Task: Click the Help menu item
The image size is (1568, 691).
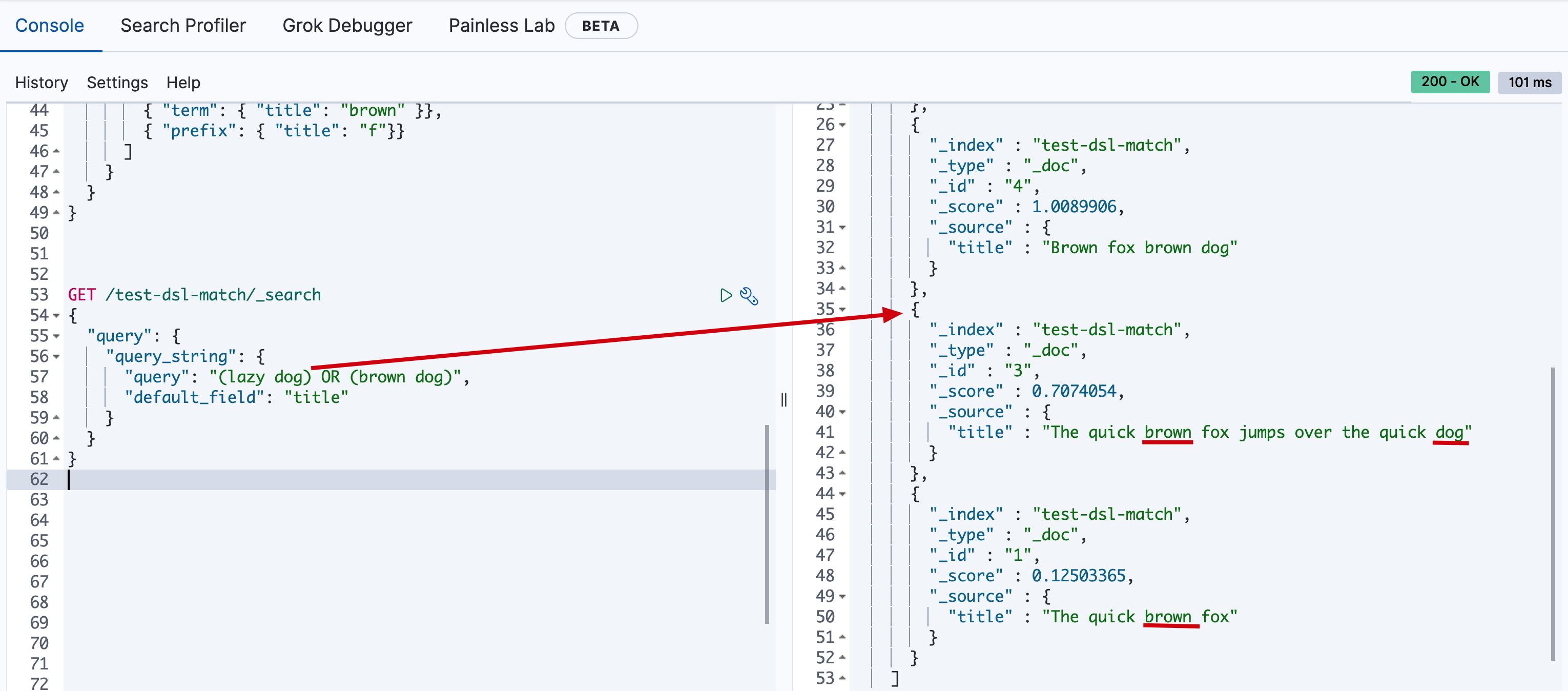Action: (x=184, y=82)
